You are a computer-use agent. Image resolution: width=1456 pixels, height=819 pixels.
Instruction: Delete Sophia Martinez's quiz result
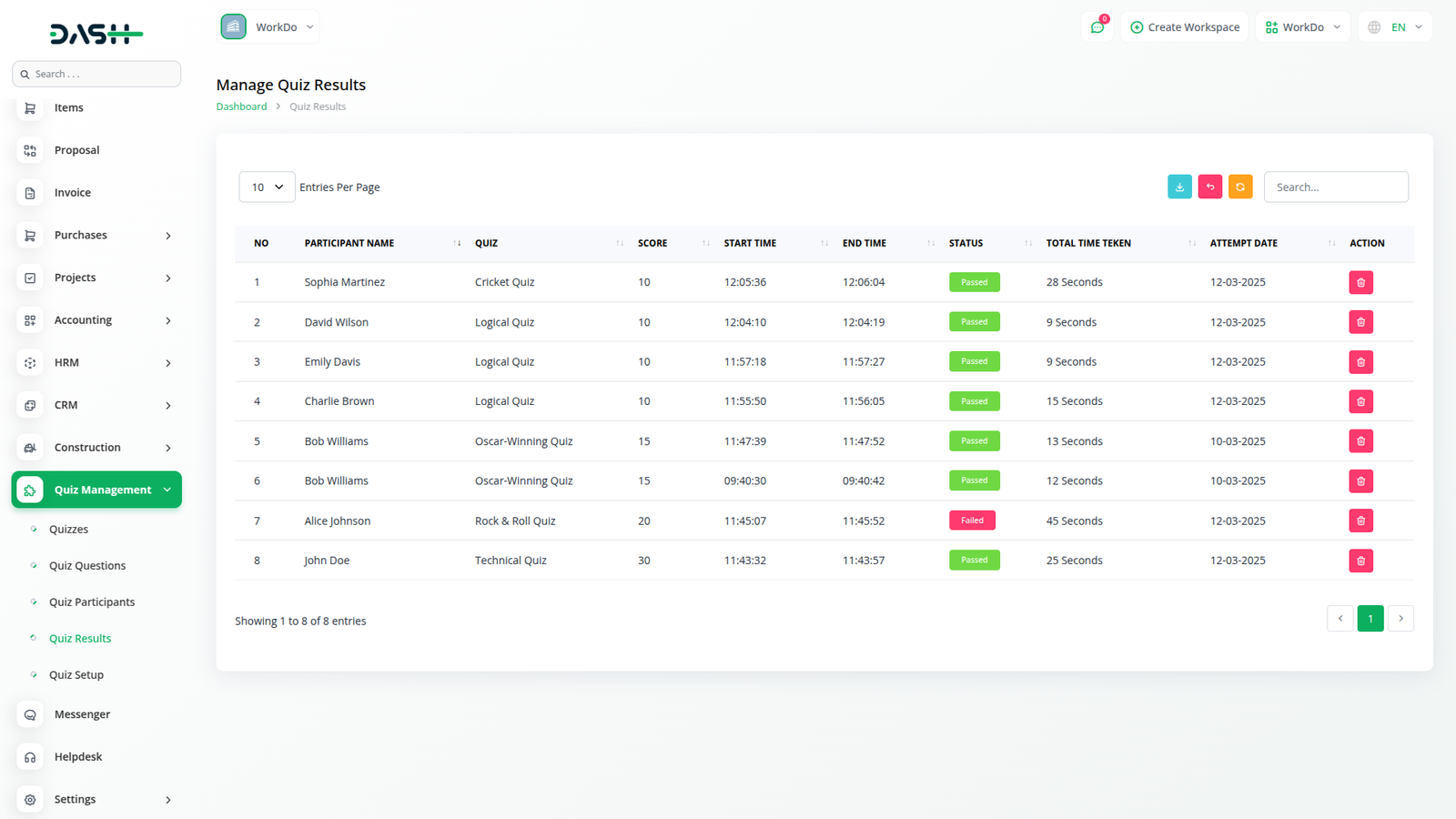1360,282
